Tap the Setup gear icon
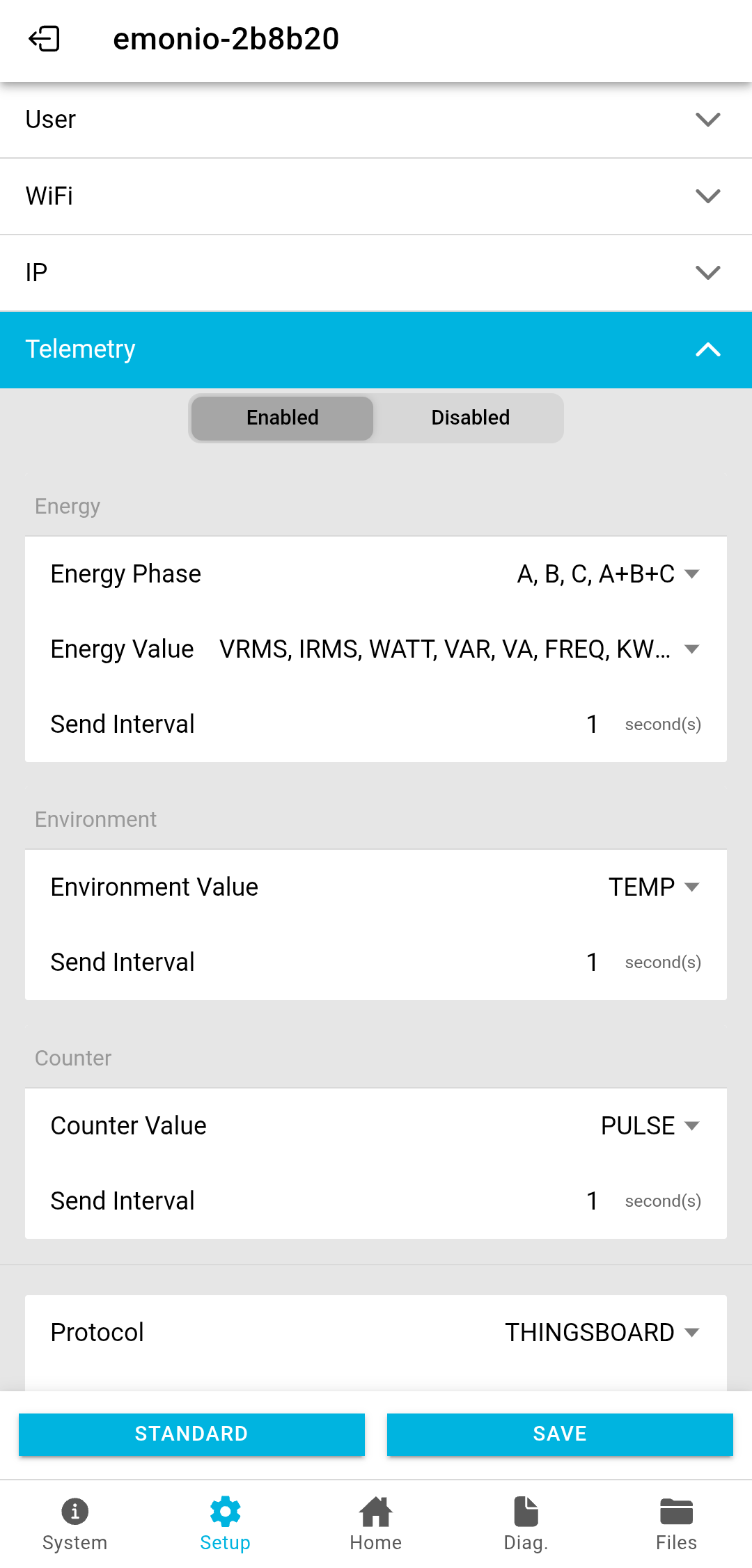 tap(225, 1511)
